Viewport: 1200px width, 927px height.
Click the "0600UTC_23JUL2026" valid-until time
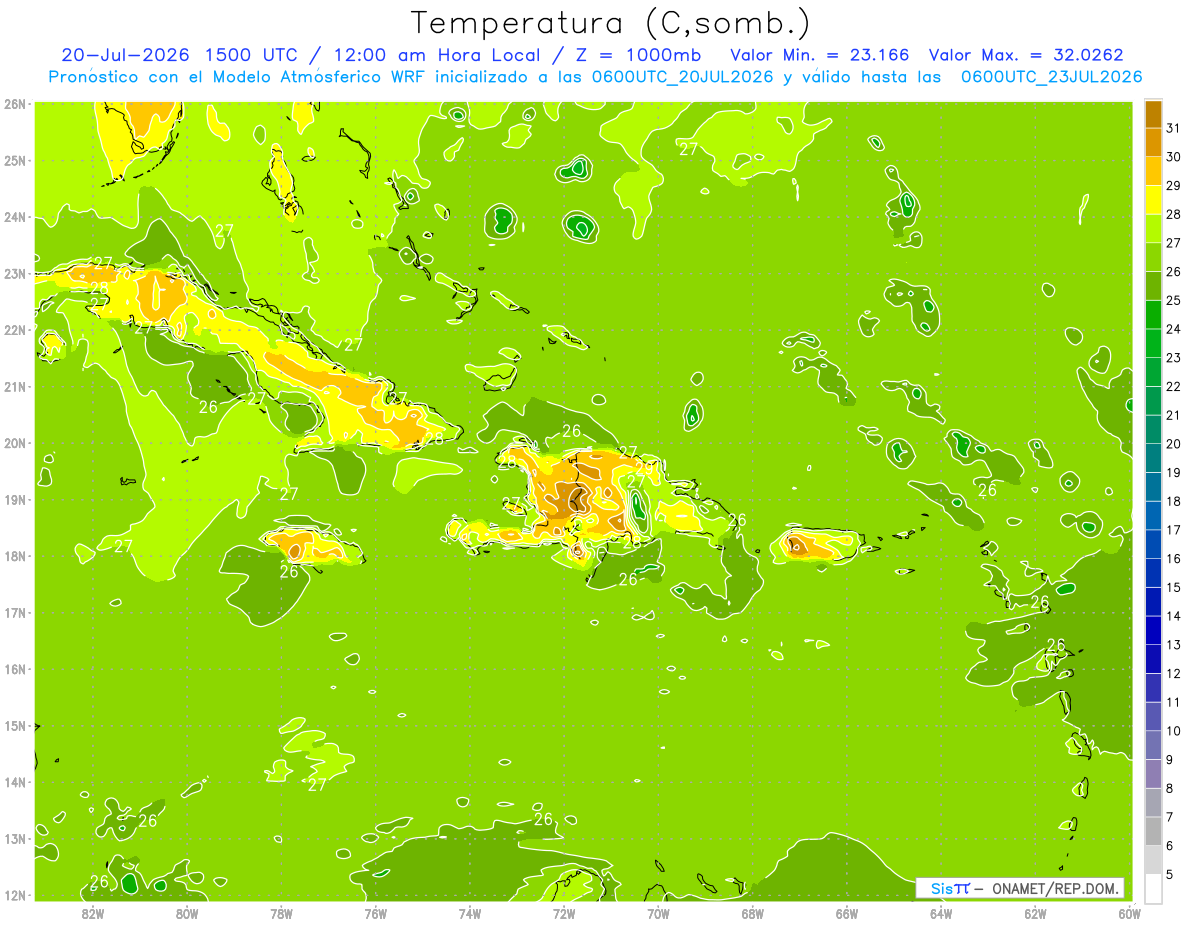coord(1052,77)
